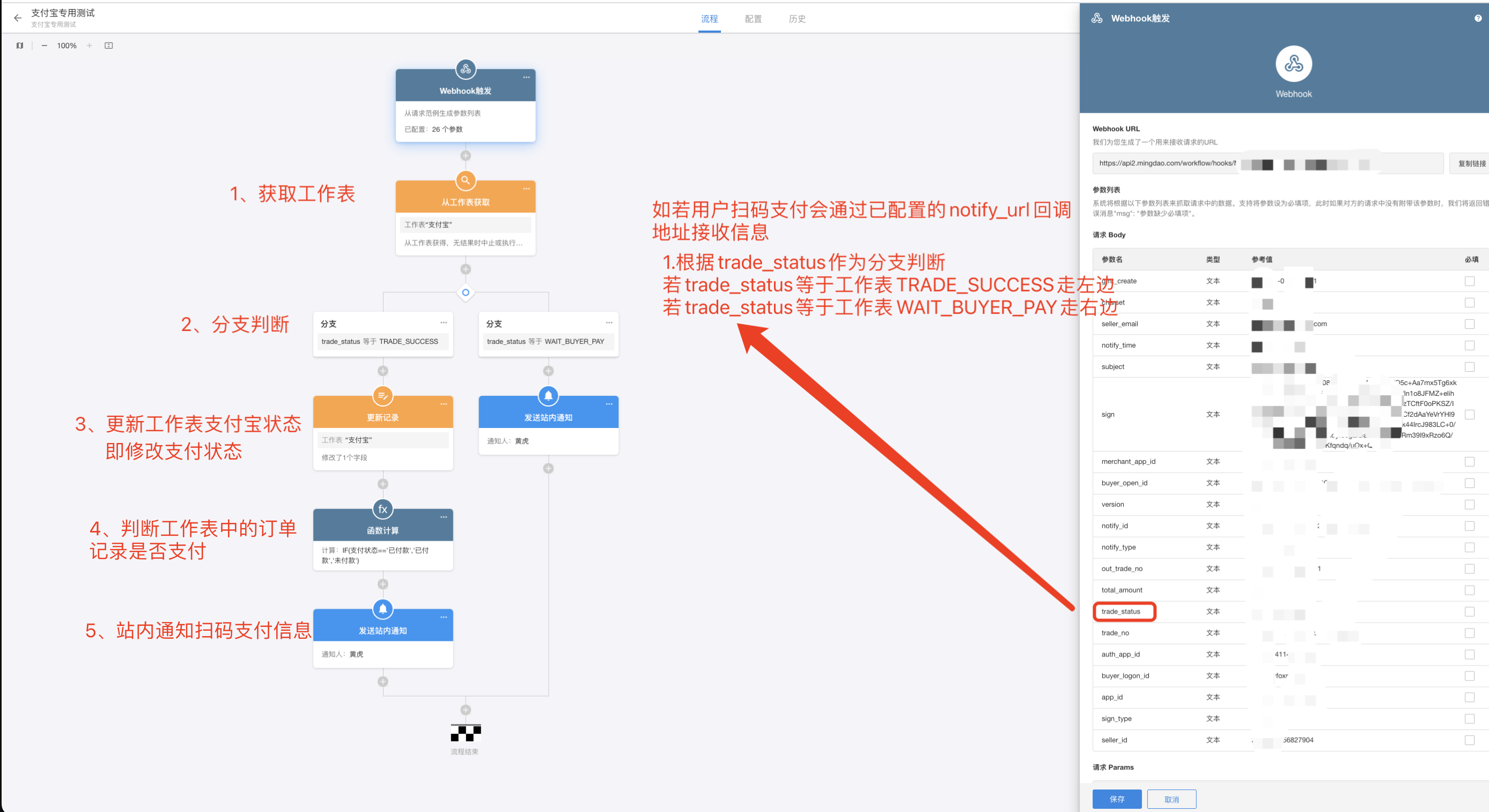
Task: Click the fx 函数计算 node icon
Action: point(382,509)
